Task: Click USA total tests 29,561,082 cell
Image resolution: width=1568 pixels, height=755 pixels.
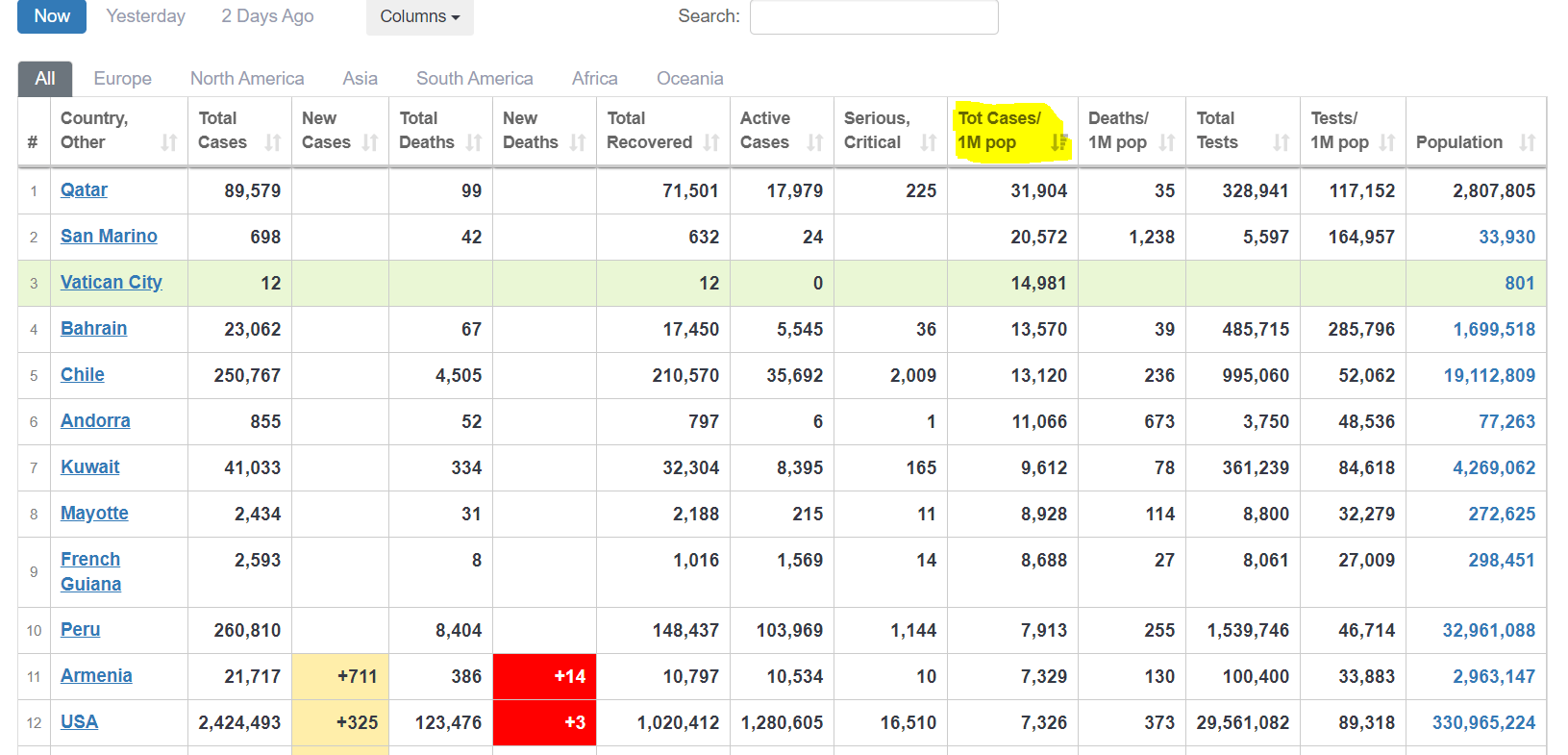Action: point(1242,722)
